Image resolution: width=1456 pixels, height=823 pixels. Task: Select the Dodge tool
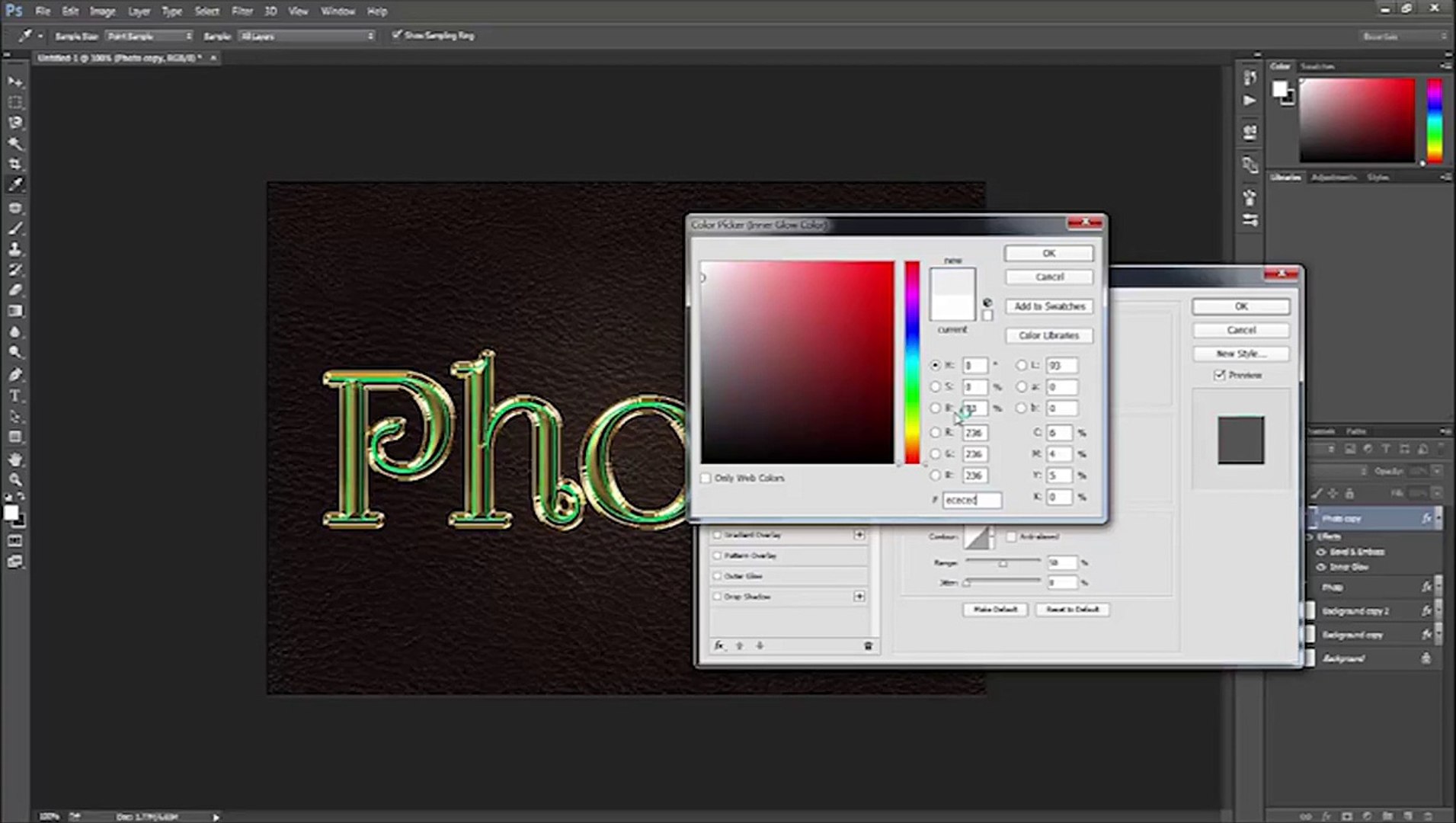click(x=15, y=353)
